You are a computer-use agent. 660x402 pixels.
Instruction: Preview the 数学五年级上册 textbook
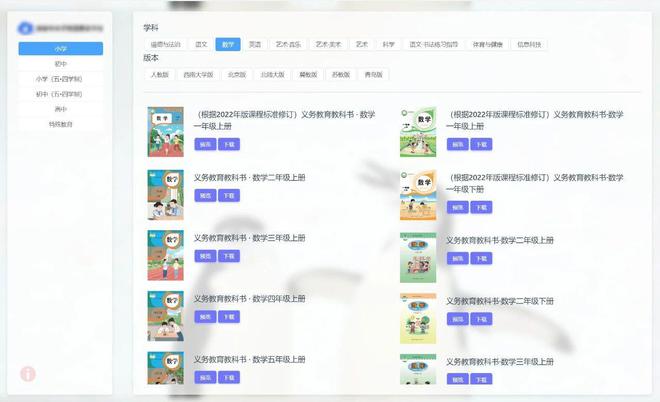(205, 377)
